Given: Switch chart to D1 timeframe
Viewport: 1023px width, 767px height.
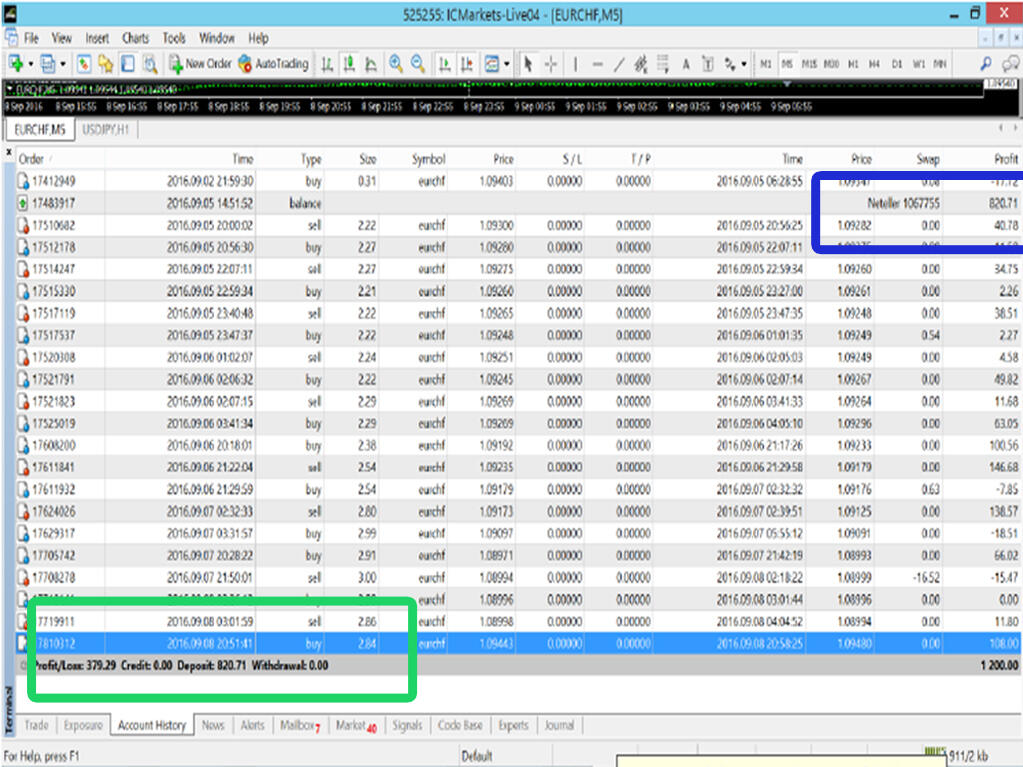Looking at the screenshot, I should tap(897, 64).
